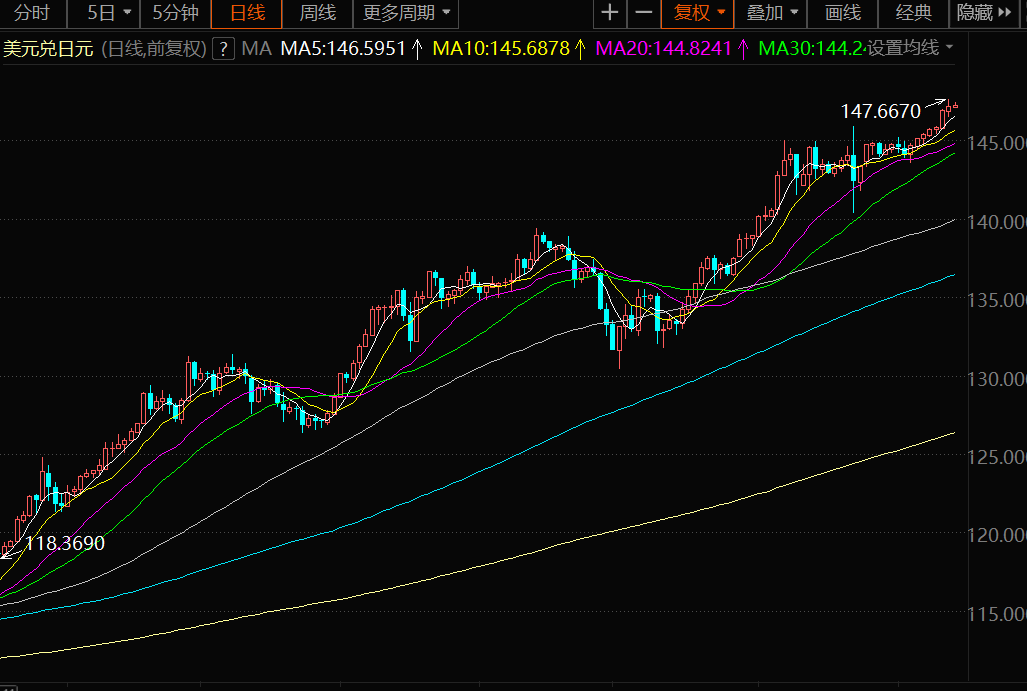Click the MA30 green indicator value
This screenshot has width=1027, height=691.
pyautogui.click(x=812, y=48)
